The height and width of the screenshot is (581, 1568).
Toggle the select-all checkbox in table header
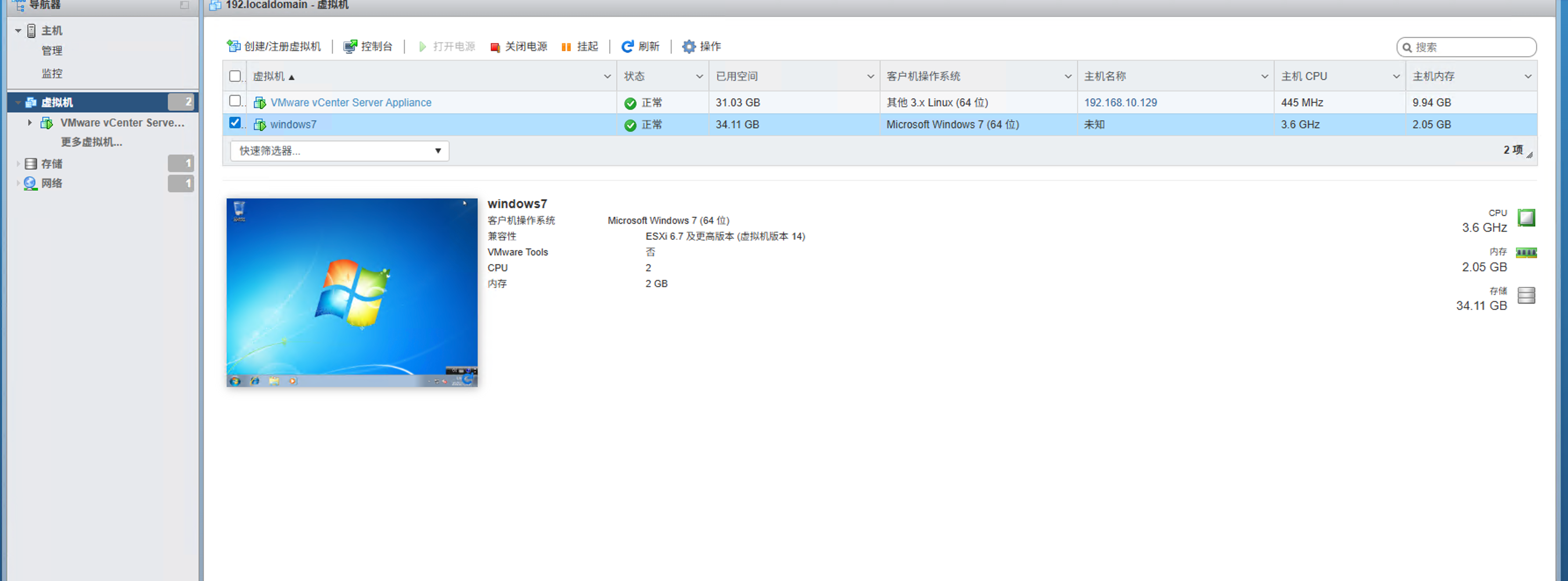tap(235, 76)
